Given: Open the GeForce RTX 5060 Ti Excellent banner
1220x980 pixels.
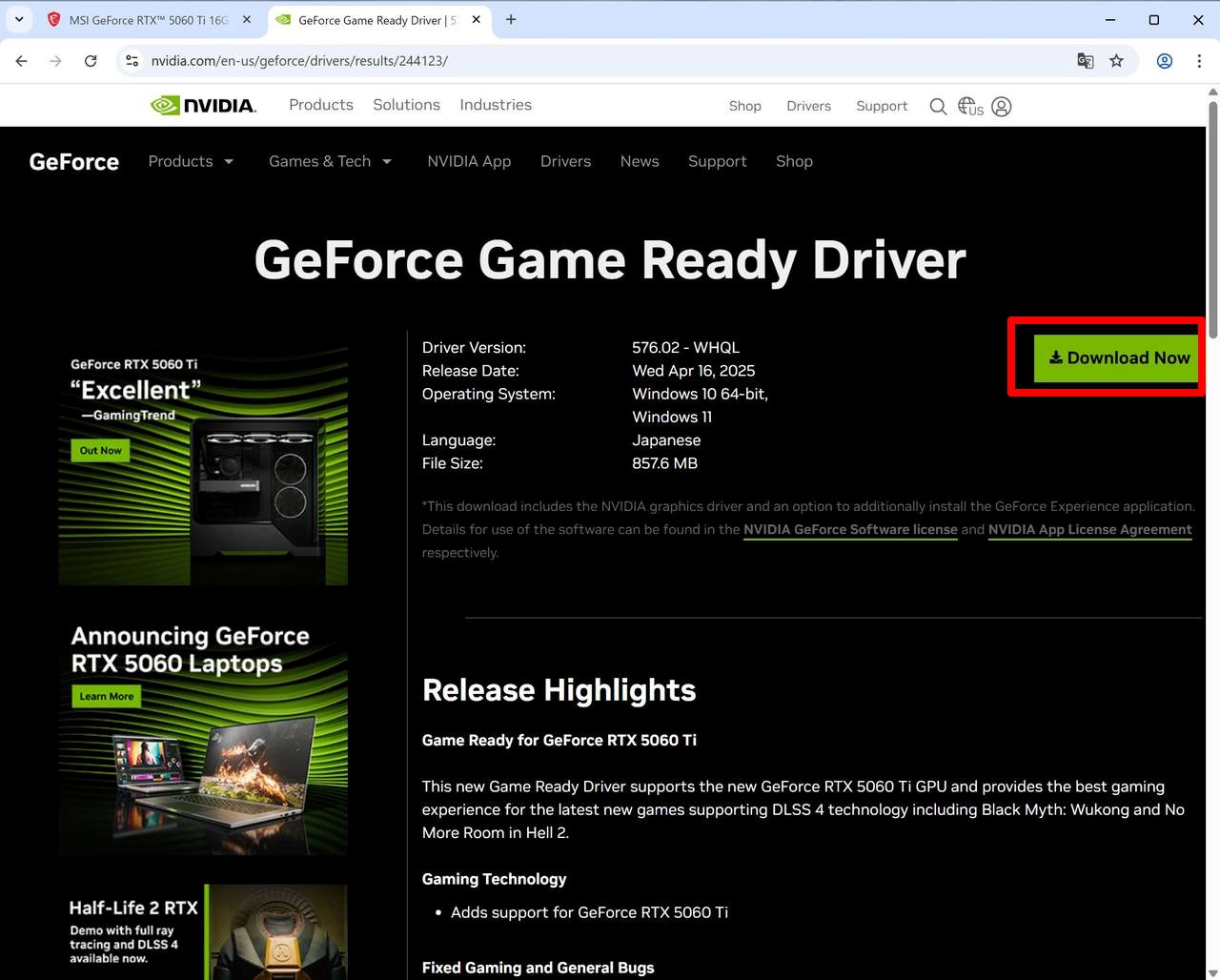Looking at the screenshot, I should (x=203, y=465).
